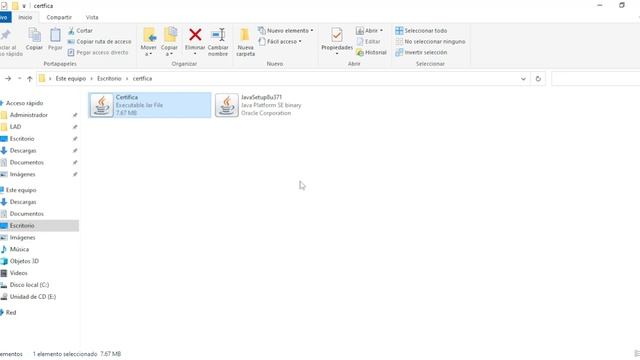Switch to the Inicio ribbon tab

(x=25, y=18)
